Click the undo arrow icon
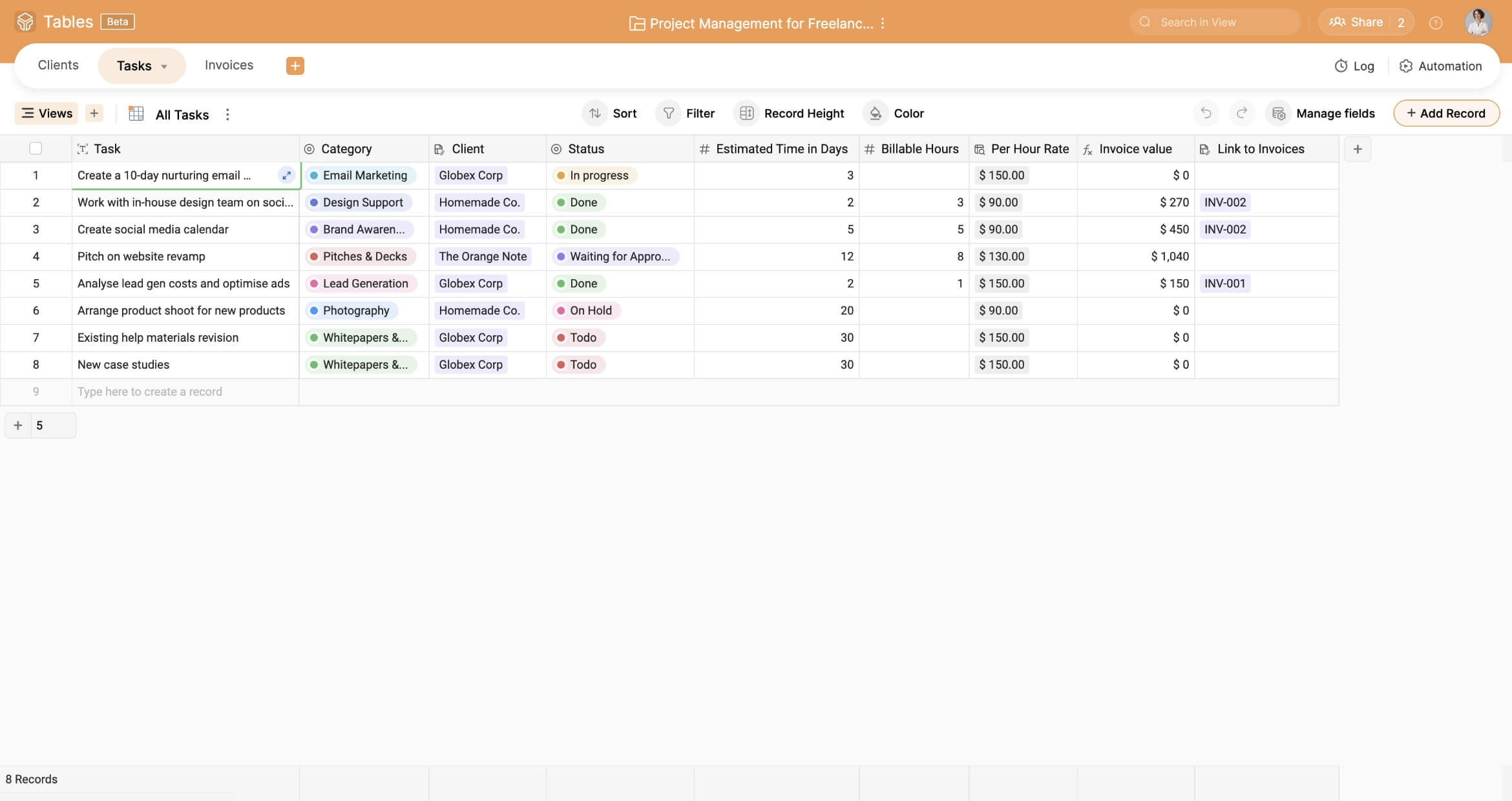The width and height of the screenshot is (1512, 801). [1206, 113]
